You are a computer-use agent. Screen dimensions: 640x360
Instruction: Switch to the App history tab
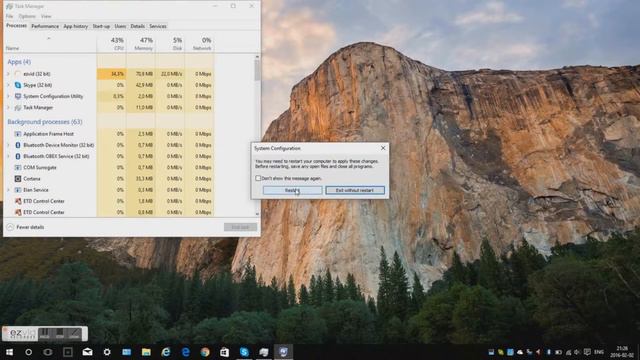(76, 26)
